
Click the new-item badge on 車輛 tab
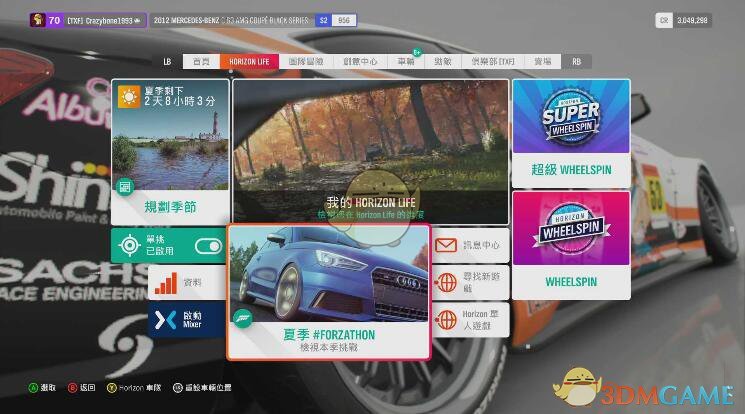click(417, 52)
